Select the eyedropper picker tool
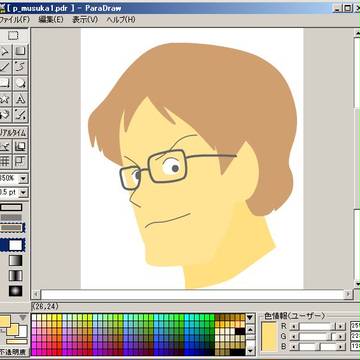The height and width of the screenshot is (360, 360). click(x=21, y=115)
